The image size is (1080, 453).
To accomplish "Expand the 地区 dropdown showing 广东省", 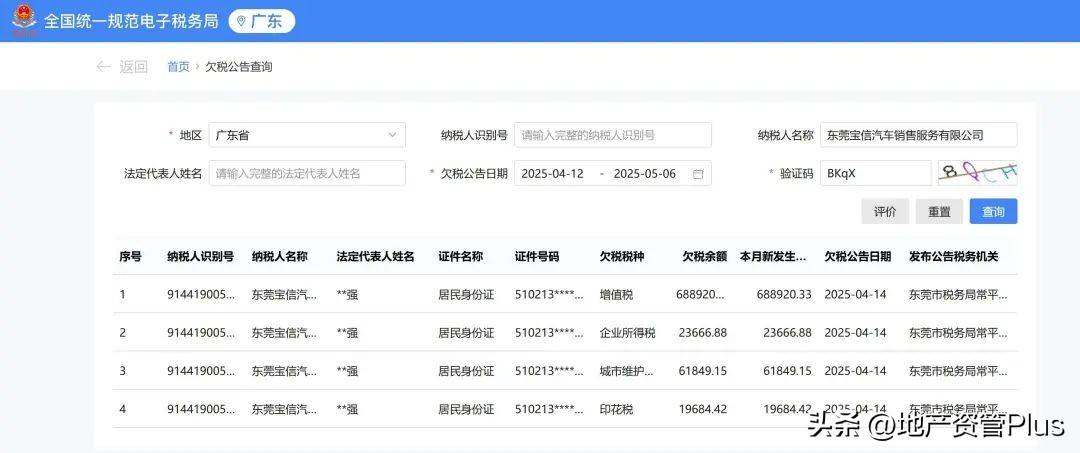I will (x=307, y=135).
